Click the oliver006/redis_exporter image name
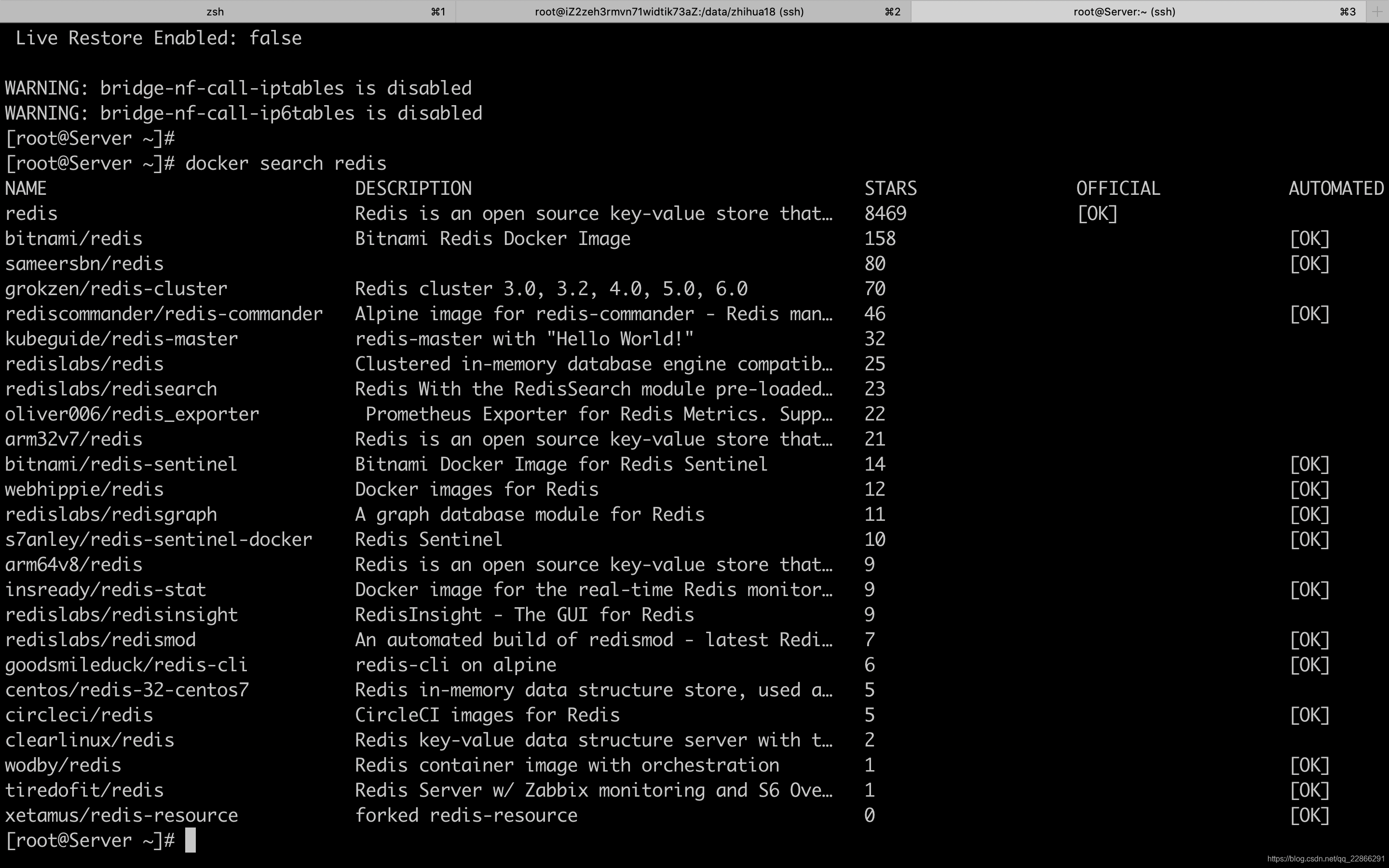 point(132,415)
